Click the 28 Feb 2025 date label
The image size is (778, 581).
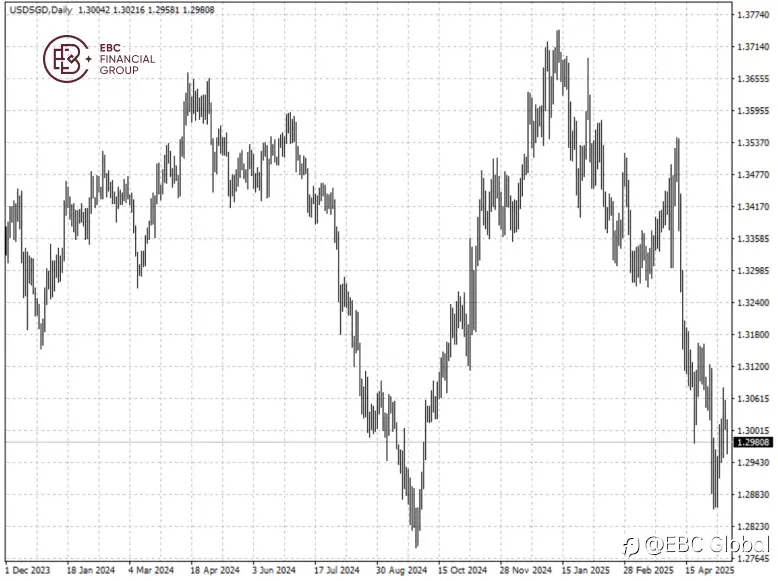pos(648,570)
